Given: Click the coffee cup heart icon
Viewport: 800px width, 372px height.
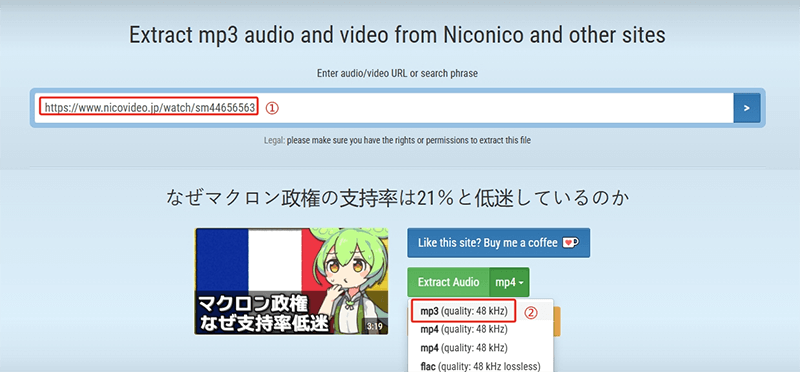Looking at the screenshot, I should 570,243.
